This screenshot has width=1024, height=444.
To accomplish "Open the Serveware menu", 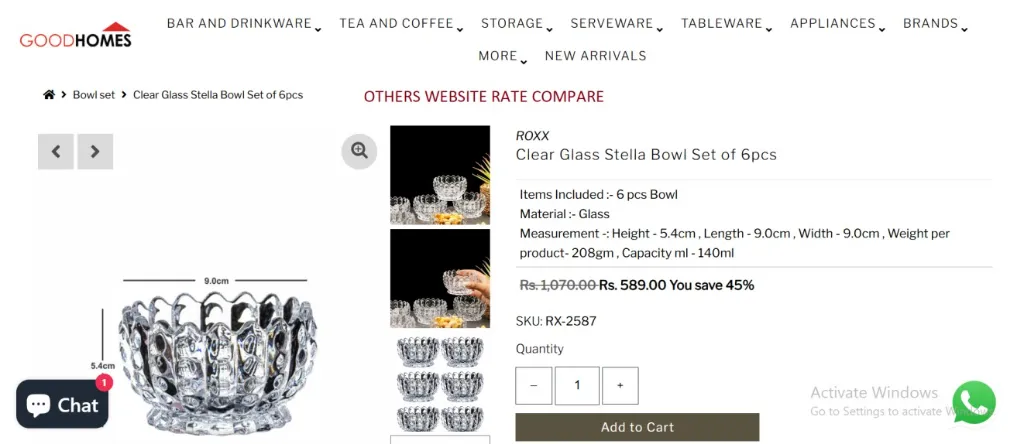I will point(615,24).
